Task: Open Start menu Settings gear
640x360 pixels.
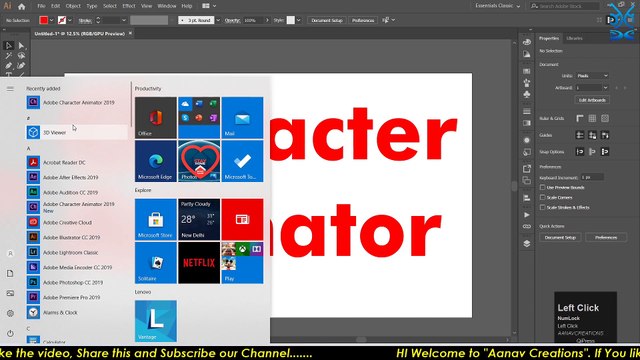Action: pyautogui.click(x=10, y=313)
